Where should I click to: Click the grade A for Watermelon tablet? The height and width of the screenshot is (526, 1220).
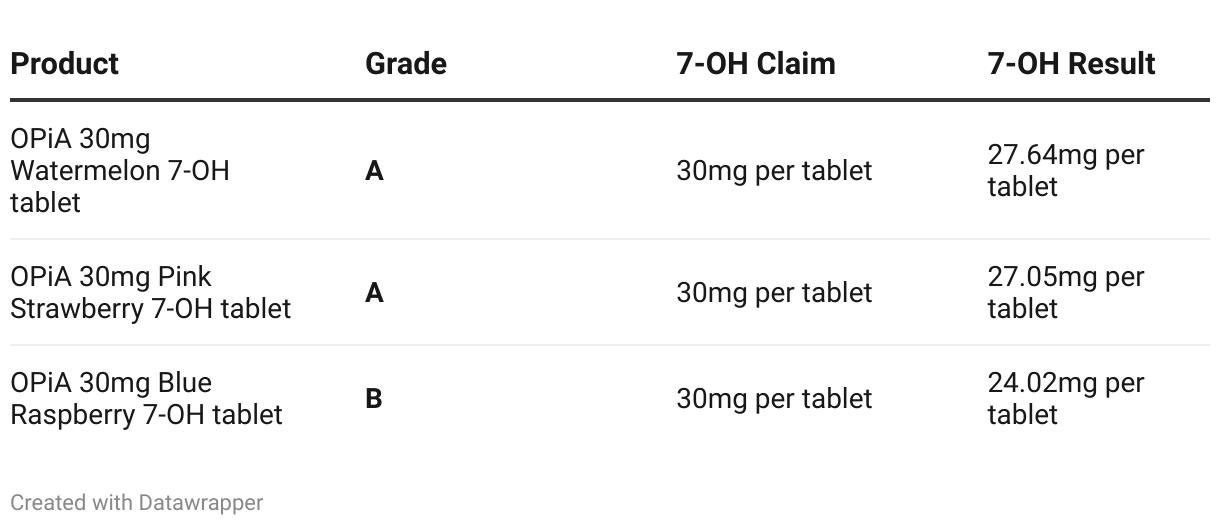(374, 171)
